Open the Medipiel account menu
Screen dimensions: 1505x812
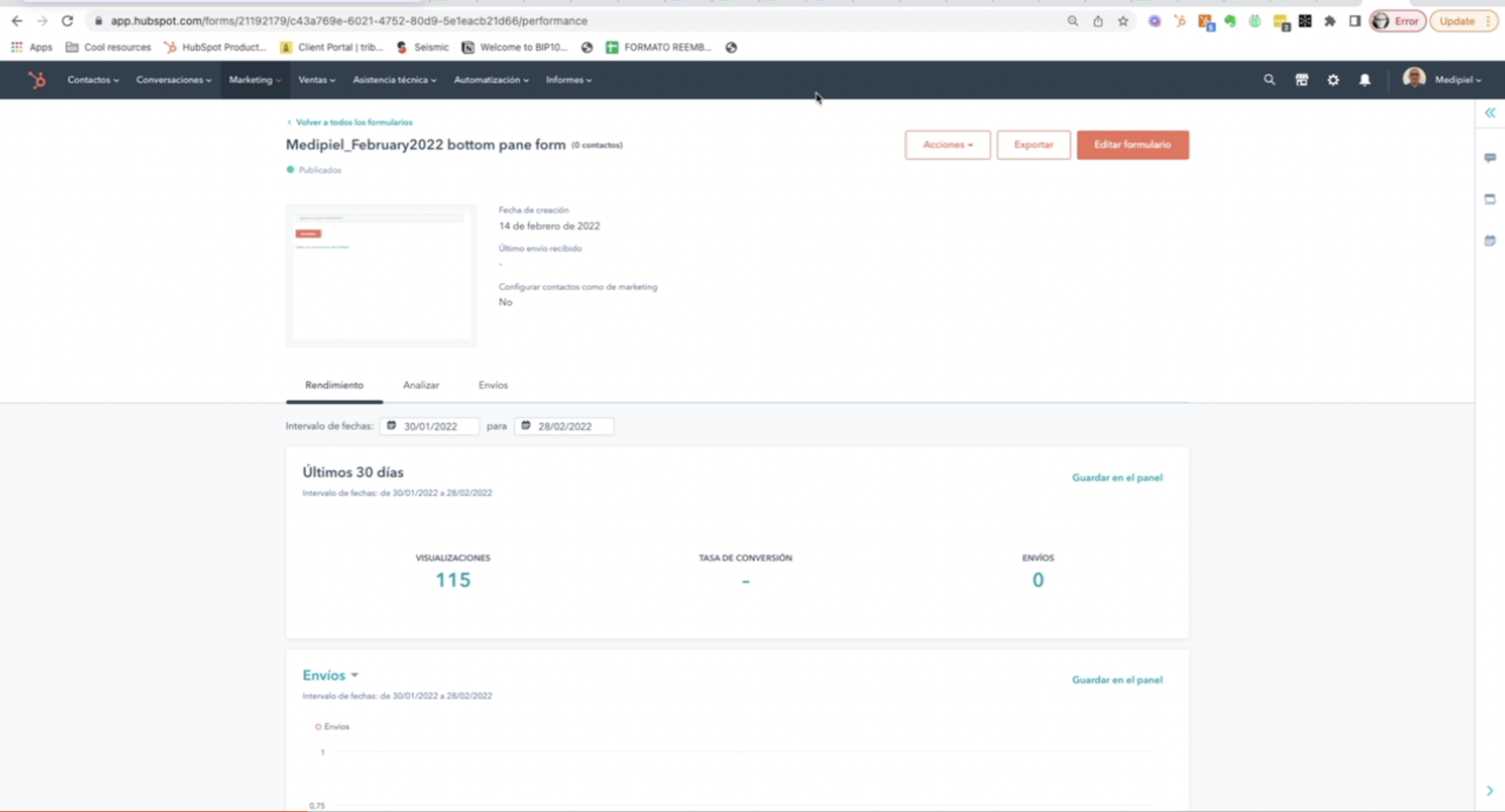(x=1456, y=79)
